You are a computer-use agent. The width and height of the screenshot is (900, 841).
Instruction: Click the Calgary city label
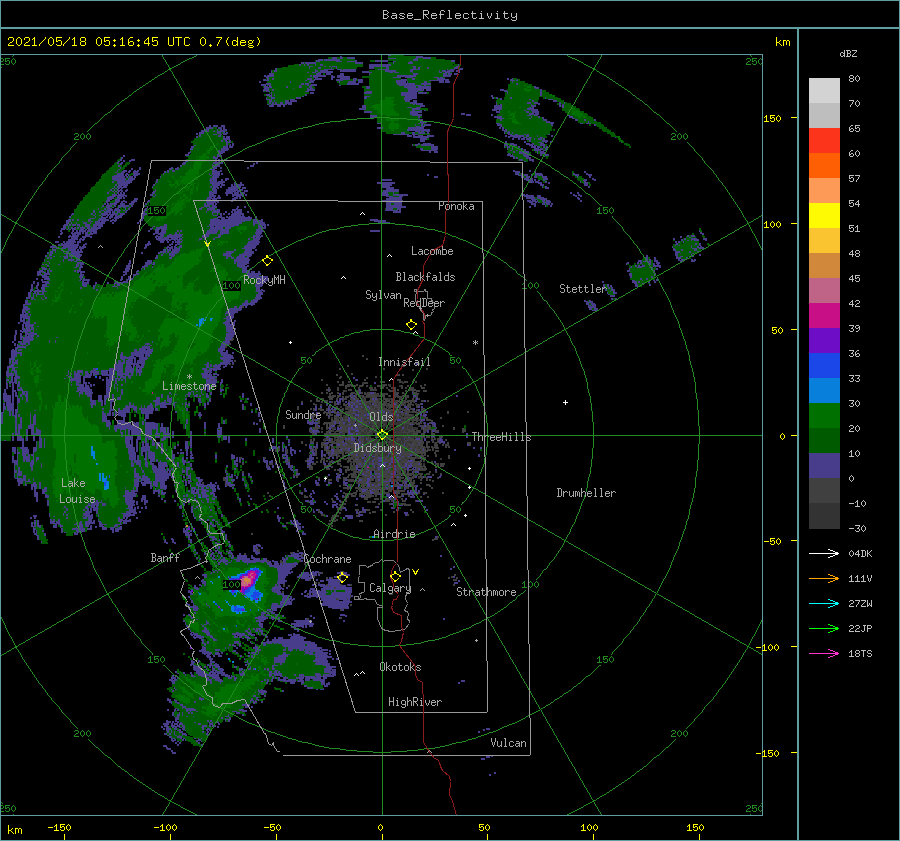(x=390, y=588)
